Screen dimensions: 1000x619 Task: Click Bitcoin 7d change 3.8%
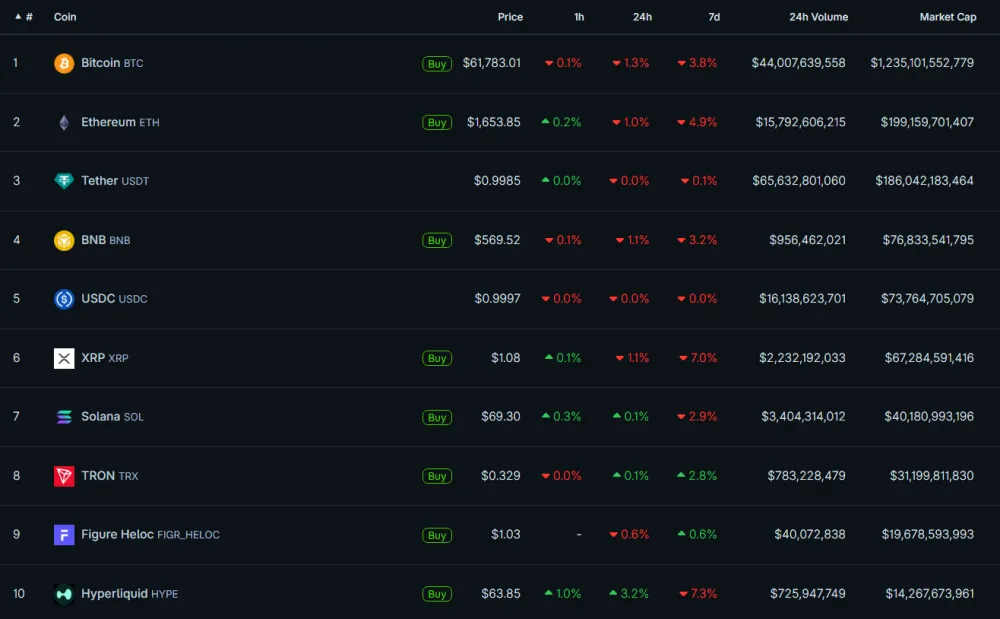pos(697,63)
